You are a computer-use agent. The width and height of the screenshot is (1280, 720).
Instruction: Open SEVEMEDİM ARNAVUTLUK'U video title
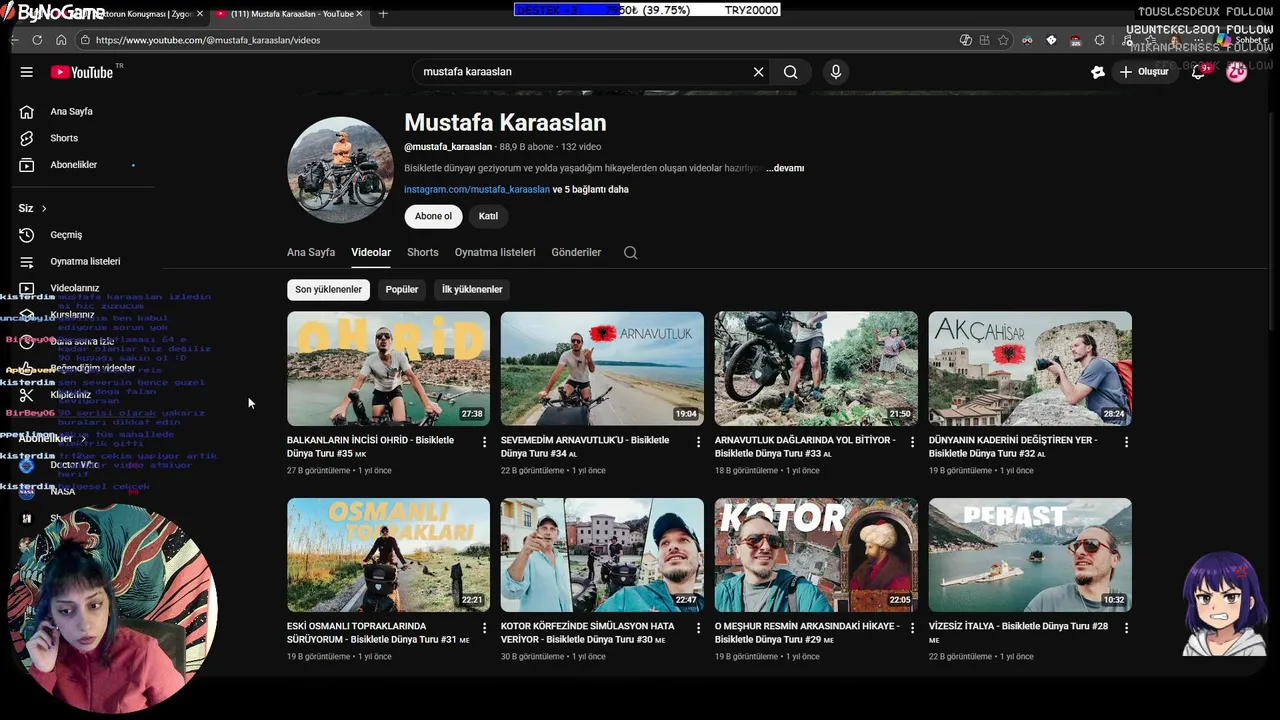click(x=586, y=446)
